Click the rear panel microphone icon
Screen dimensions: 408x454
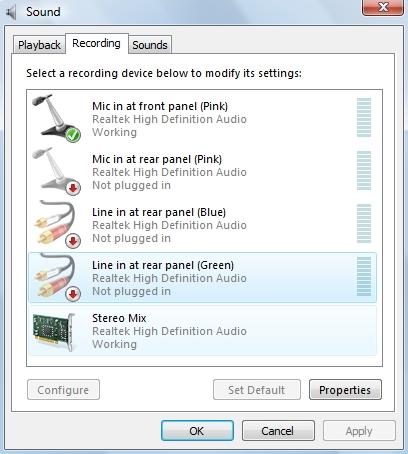pyautogui.click(x=56, y=171)
